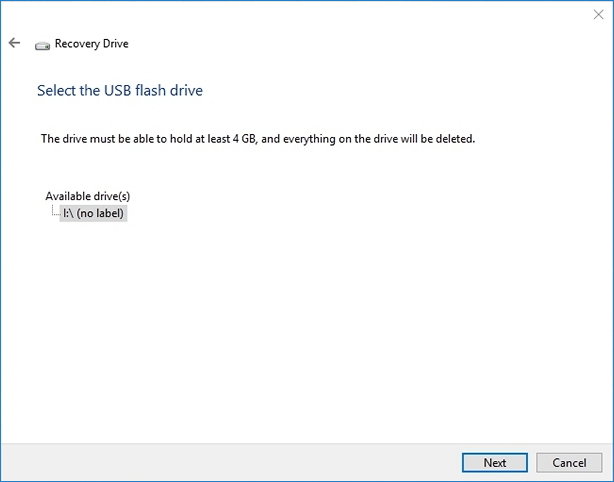This screenshot has height=482, width=614.
Task: Click the "Recovery Drive" window title text
Action: (x=91, y=44)
